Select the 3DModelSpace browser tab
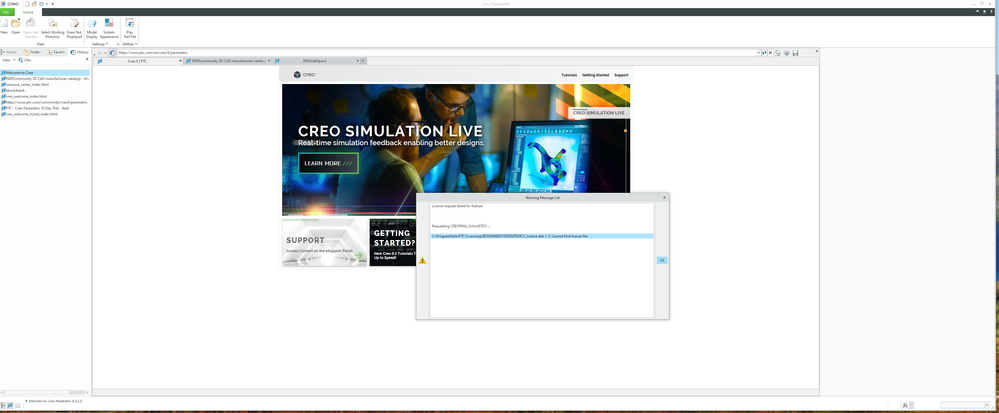The image size is (999, 413). 315,61
